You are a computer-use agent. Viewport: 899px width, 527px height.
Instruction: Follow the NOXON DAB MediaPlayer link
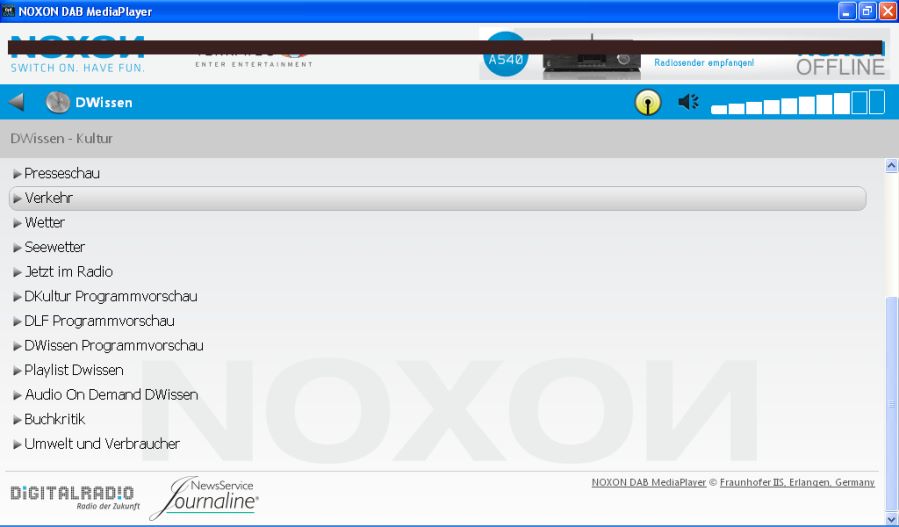(648, 482)
